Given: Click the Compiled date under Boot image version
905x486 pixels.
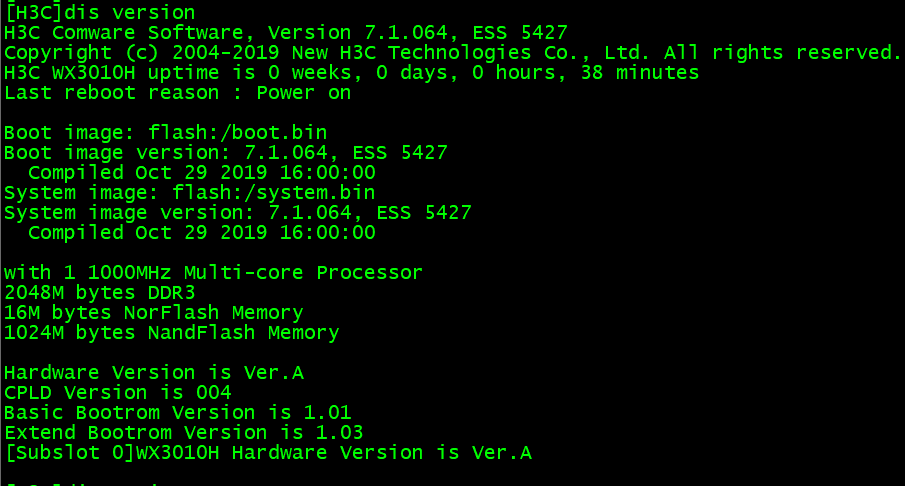Looking at the screenshot, I should point(201,173).
